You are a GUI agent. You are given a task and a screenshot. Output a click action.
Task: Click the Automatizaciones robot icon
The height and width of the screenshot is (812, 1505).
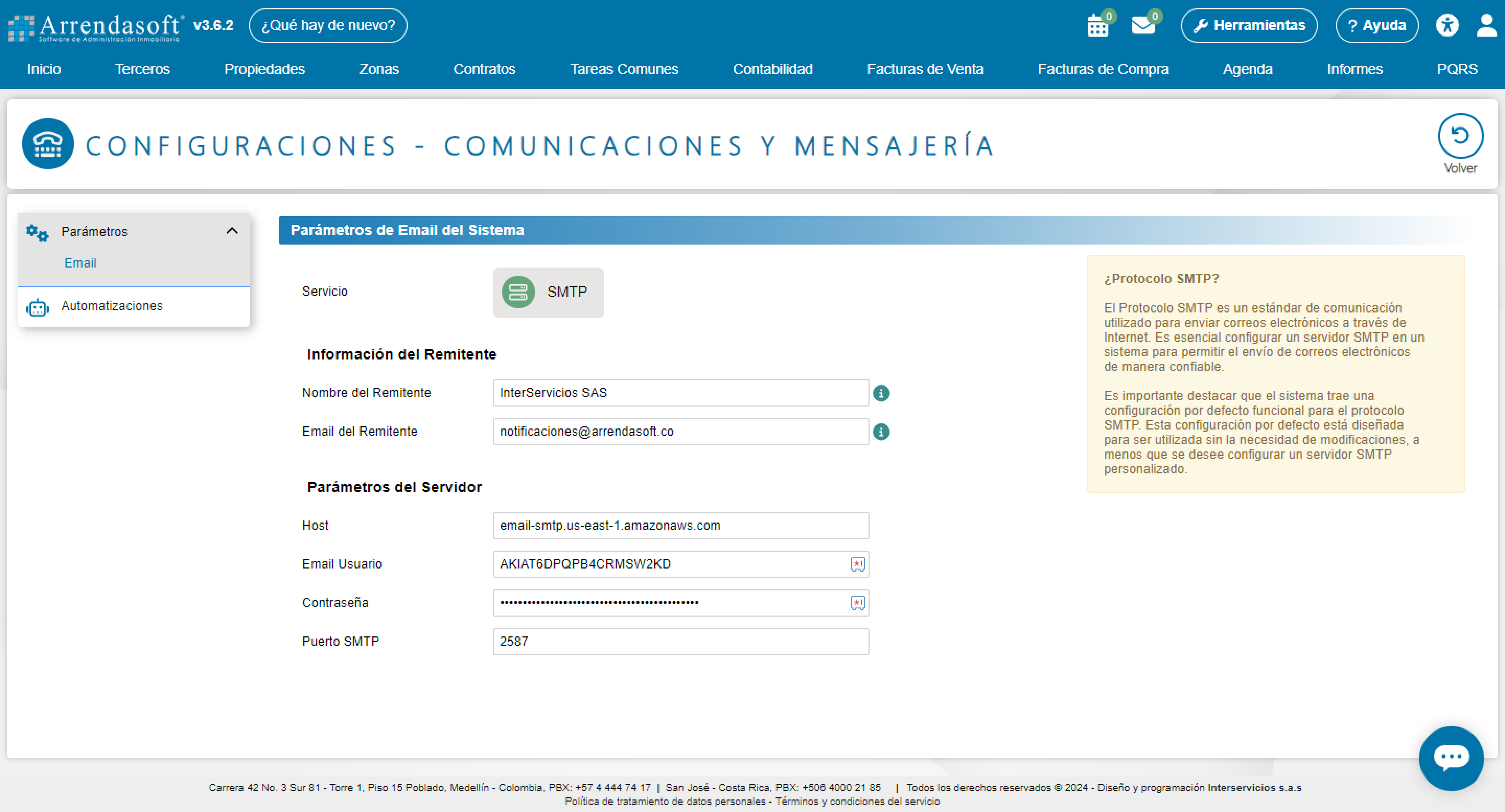37,307
